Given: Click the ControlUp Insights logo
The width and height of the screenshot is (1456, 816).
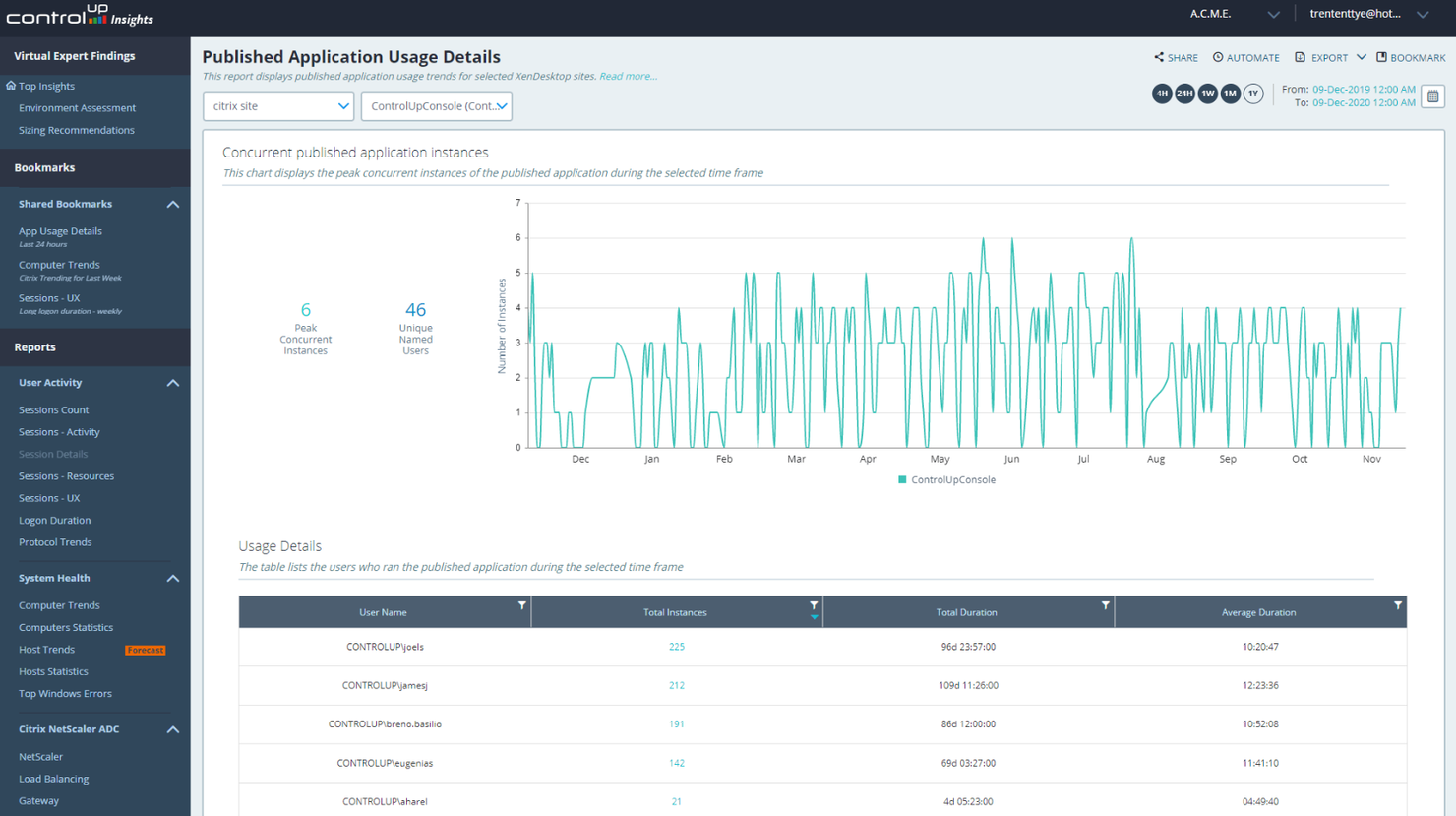Looking at the screenshot, I should click(80, 16).
